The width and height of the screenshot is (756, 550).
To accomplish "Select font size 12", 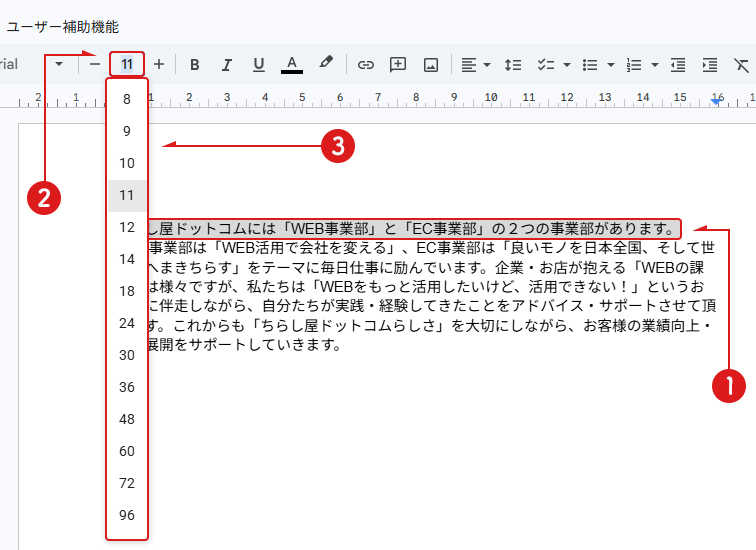I will pos(127,227).
